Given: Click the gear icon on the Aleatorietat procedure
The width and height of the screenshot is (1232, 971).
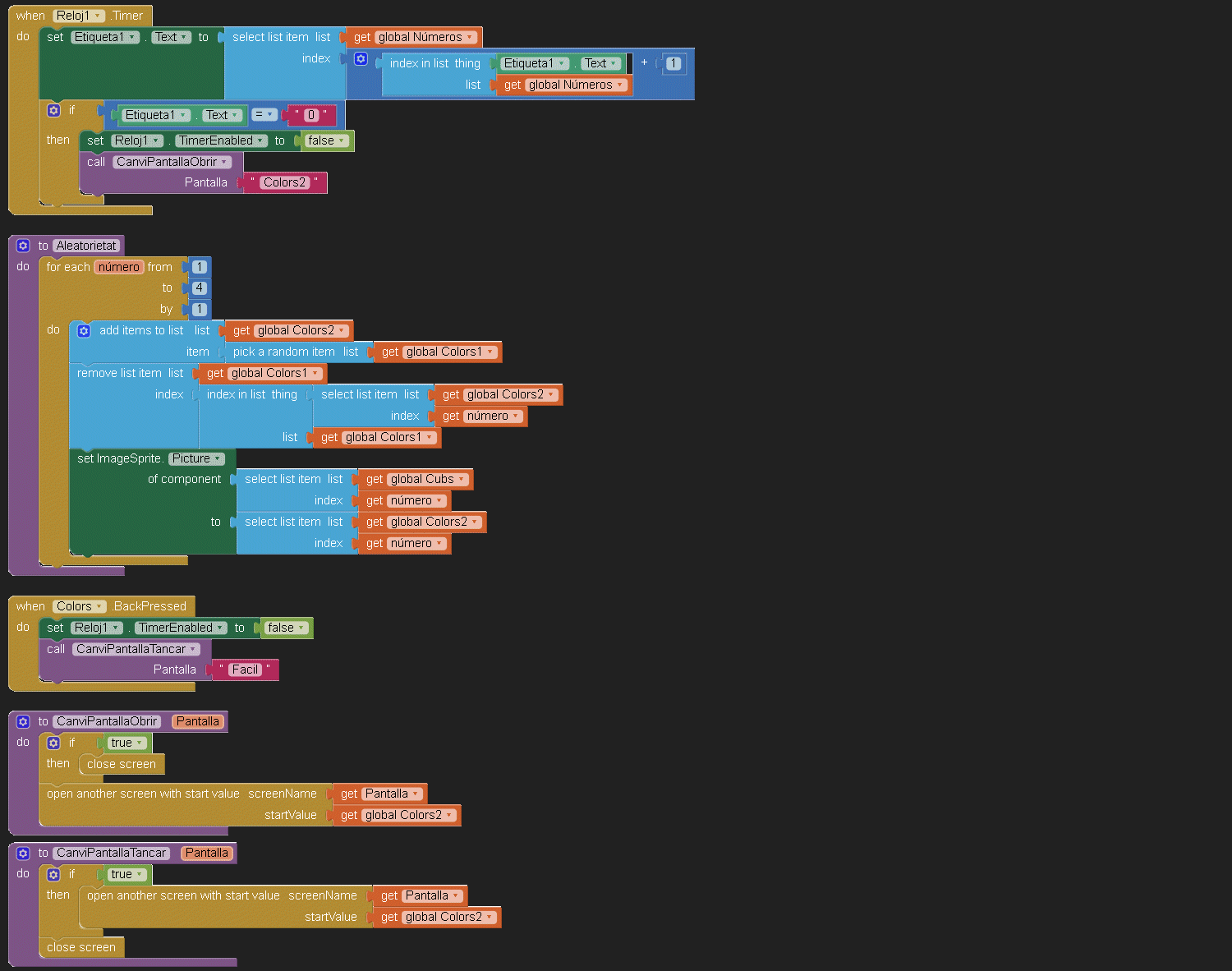Looking at the screenshot, I should (x=23, y=246).
